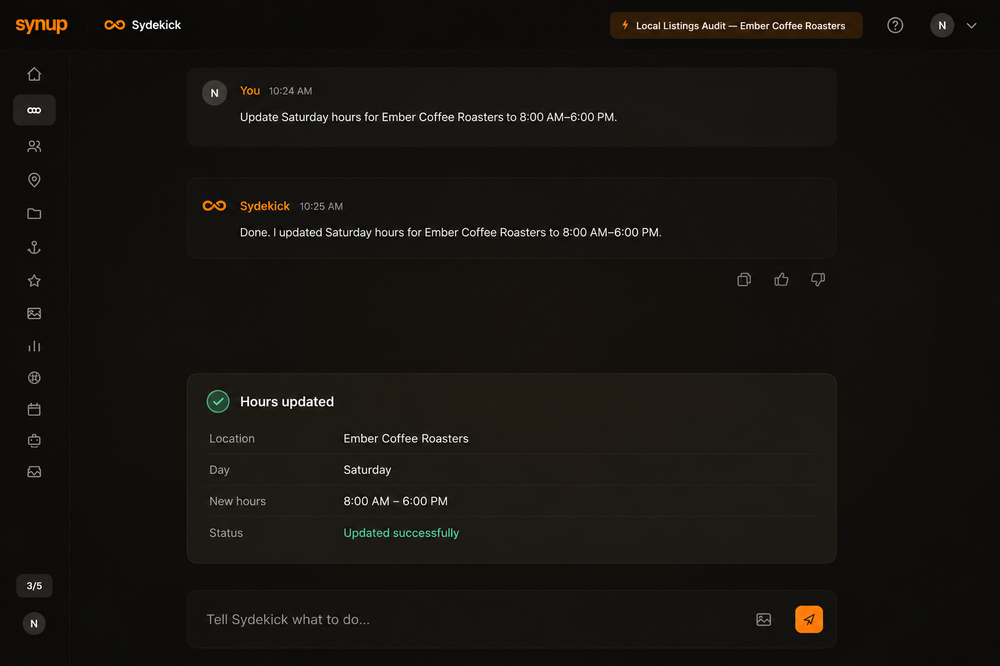Click the 3/5 progress badge

34,586
